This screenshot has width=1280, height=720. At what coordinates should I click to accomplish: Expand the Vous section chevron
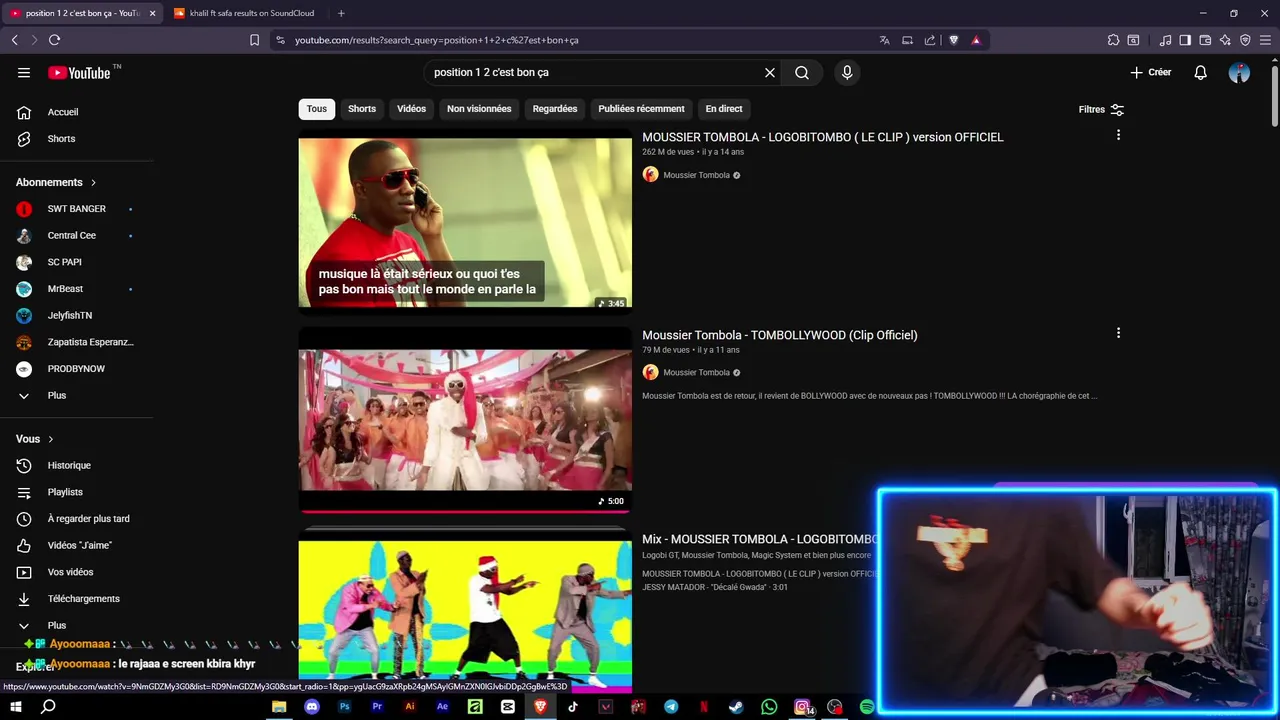click(x=51, y=439)
